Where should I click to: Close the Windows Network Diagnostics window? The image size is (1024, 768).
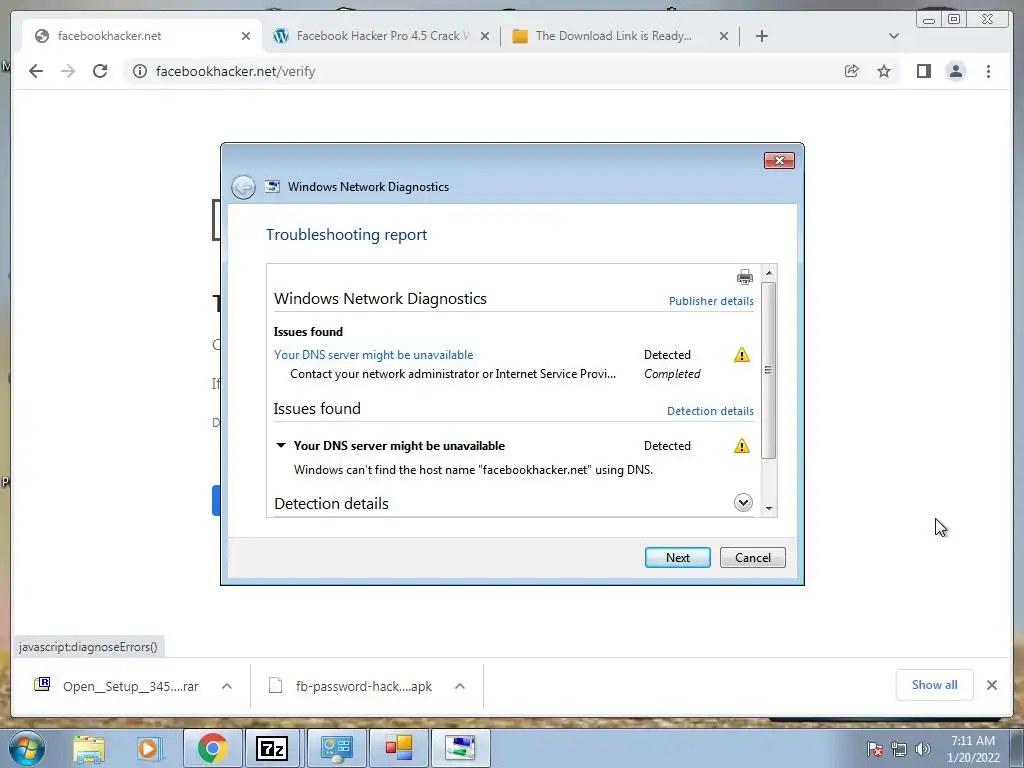779,161
